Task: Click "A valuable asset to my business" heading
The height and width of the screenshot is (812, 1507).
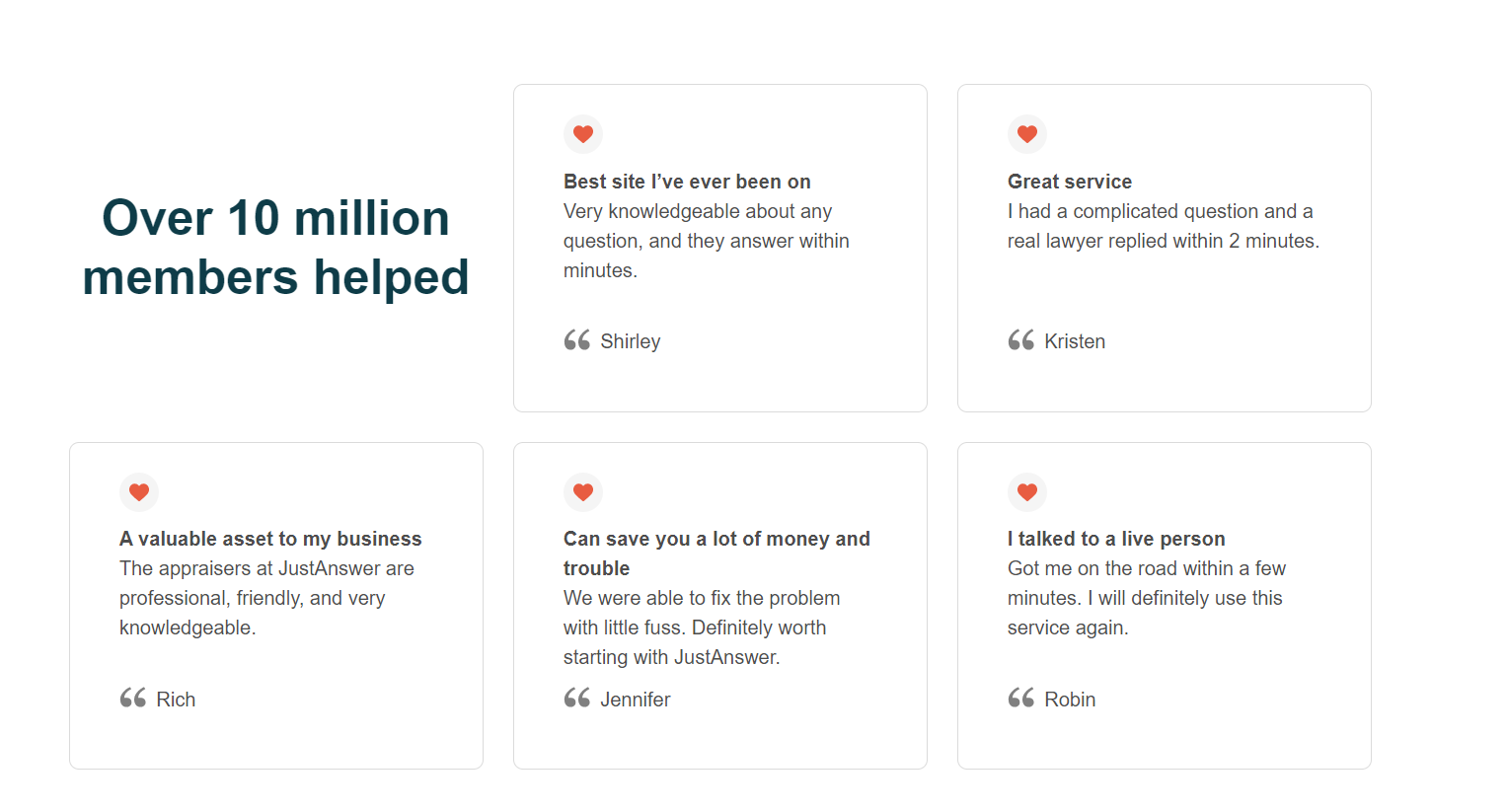Action: point(270,539)
